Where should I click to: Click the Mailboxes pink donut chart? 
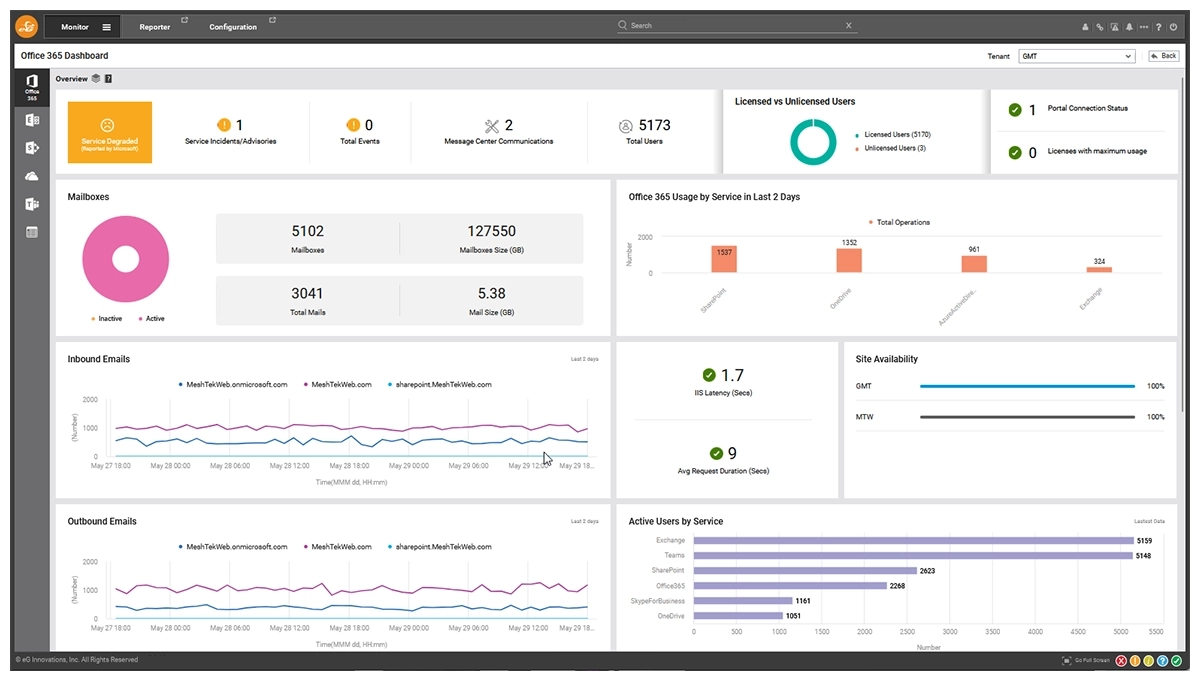tap(125, 259)
